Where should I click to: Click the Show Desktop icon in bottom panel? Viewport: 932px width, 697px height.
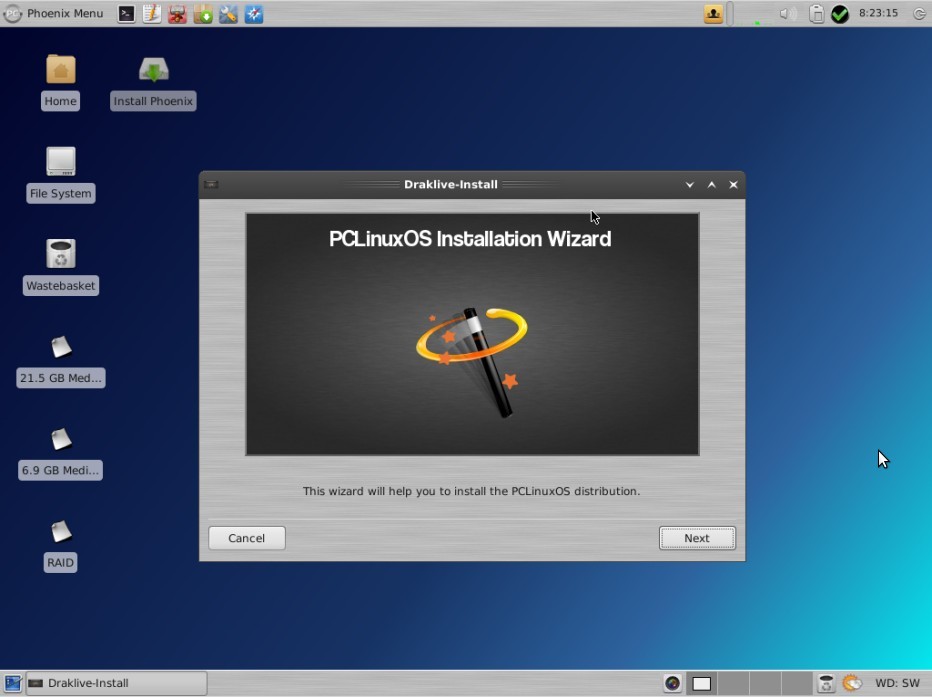tap(12, 683)
